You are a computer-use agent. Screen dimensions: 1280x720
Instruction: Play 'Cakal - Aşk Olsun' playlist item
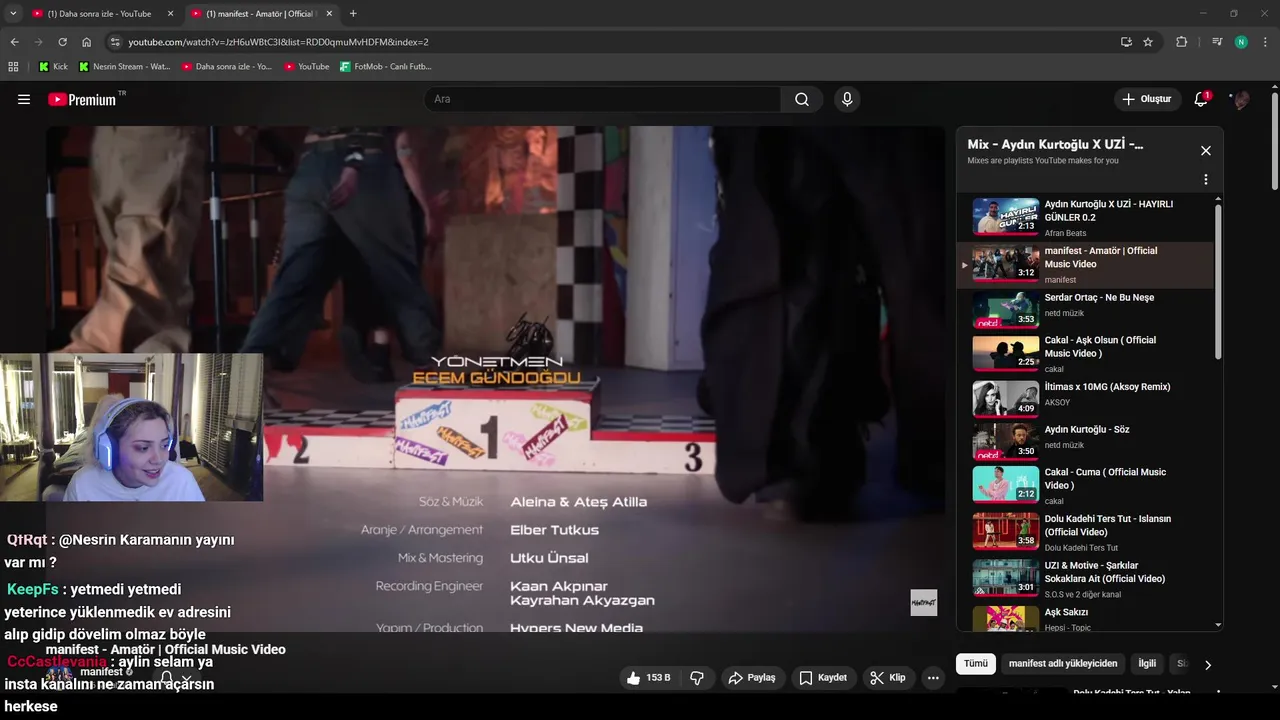click(x=1085, y=354)
